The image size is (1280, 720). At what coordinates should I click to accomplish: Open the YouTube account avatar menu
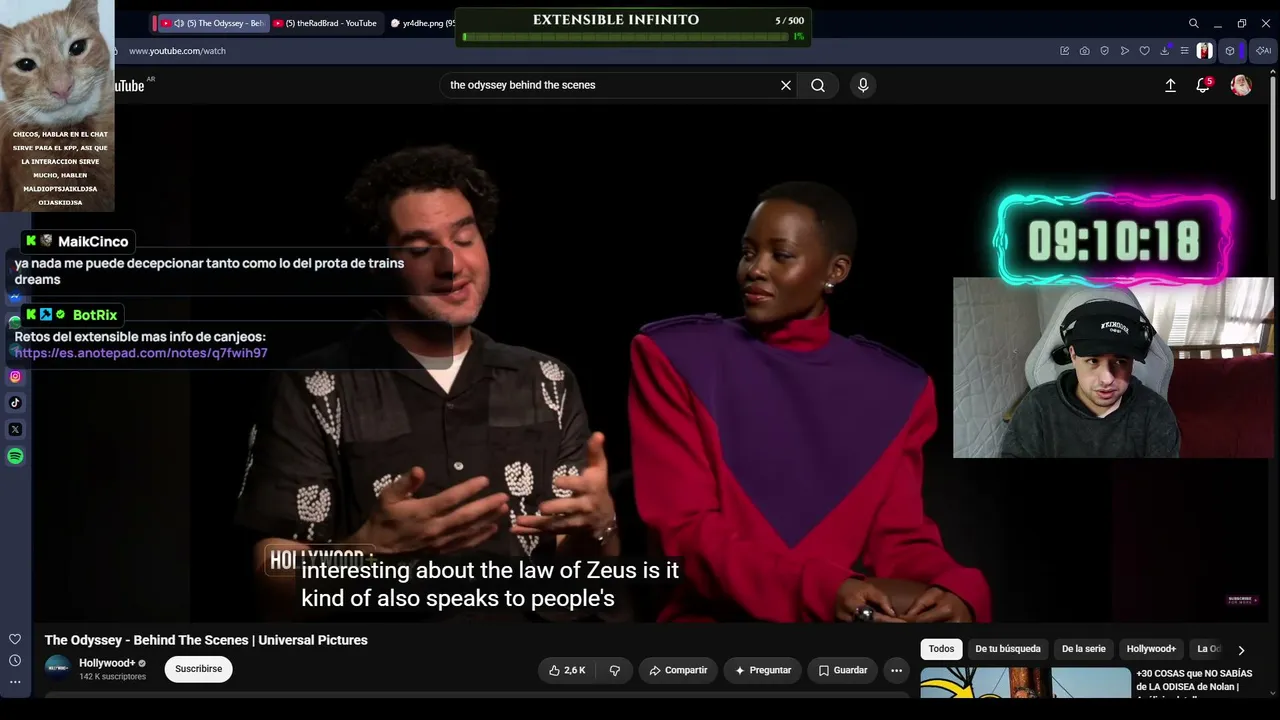point(1241,85)
